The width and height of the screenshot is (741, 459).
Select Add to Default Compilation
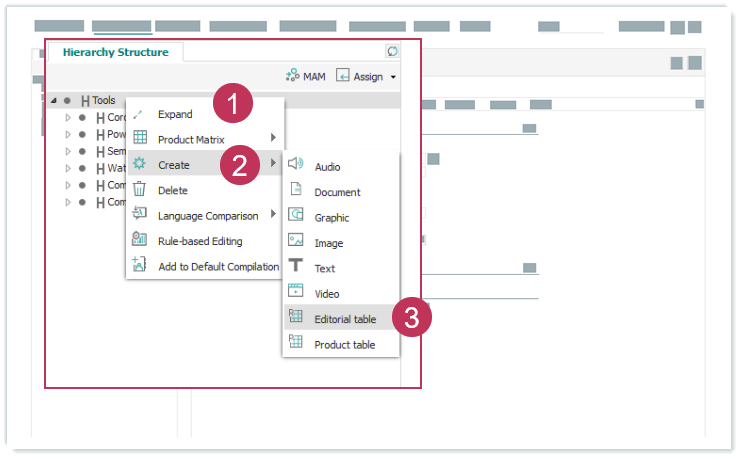(218, 266)
